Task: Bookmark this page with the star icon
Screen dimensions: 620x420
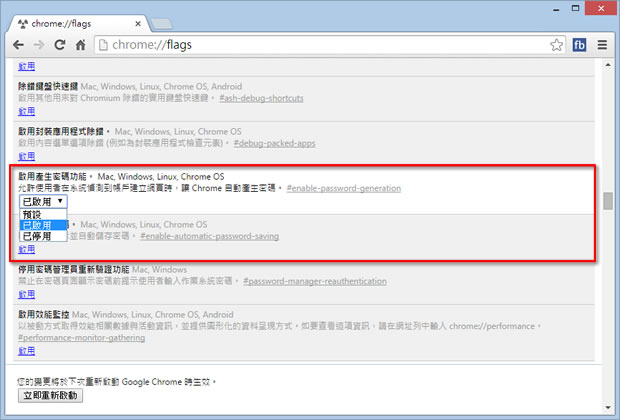Action: [556, 45]
